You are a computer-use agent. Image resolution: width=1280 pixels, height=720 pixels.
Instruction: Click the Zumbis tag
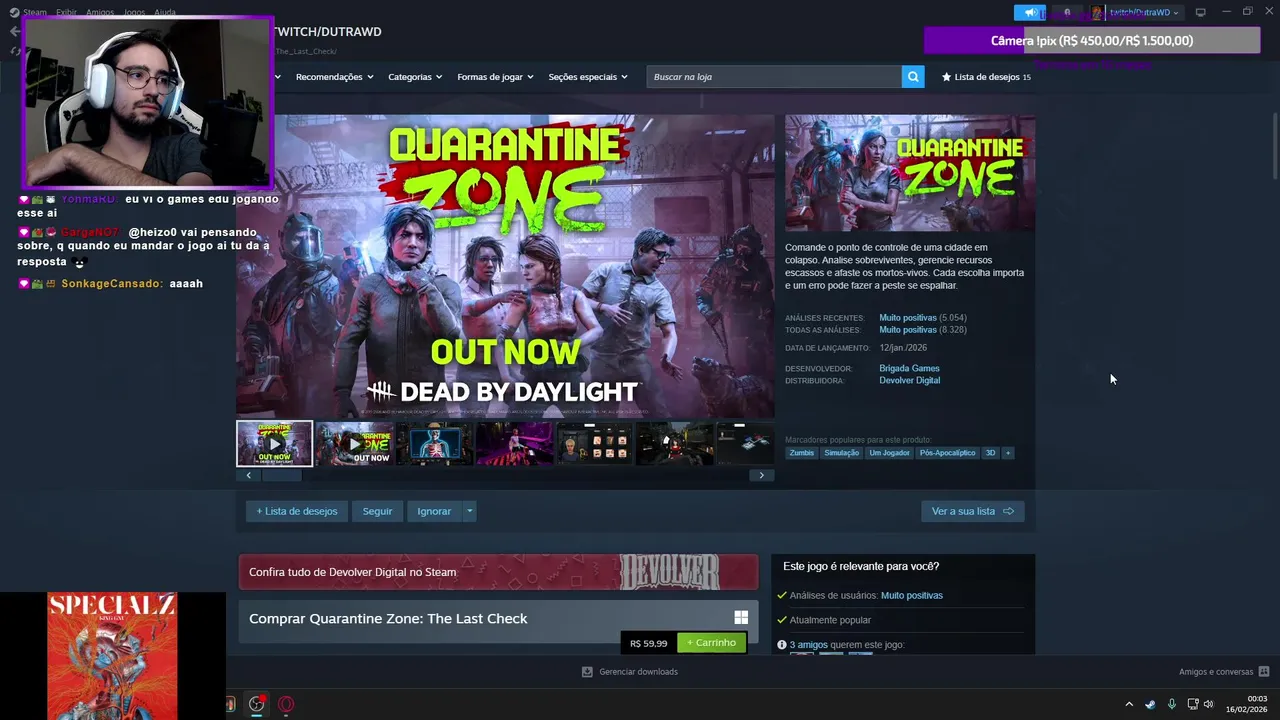802,453
